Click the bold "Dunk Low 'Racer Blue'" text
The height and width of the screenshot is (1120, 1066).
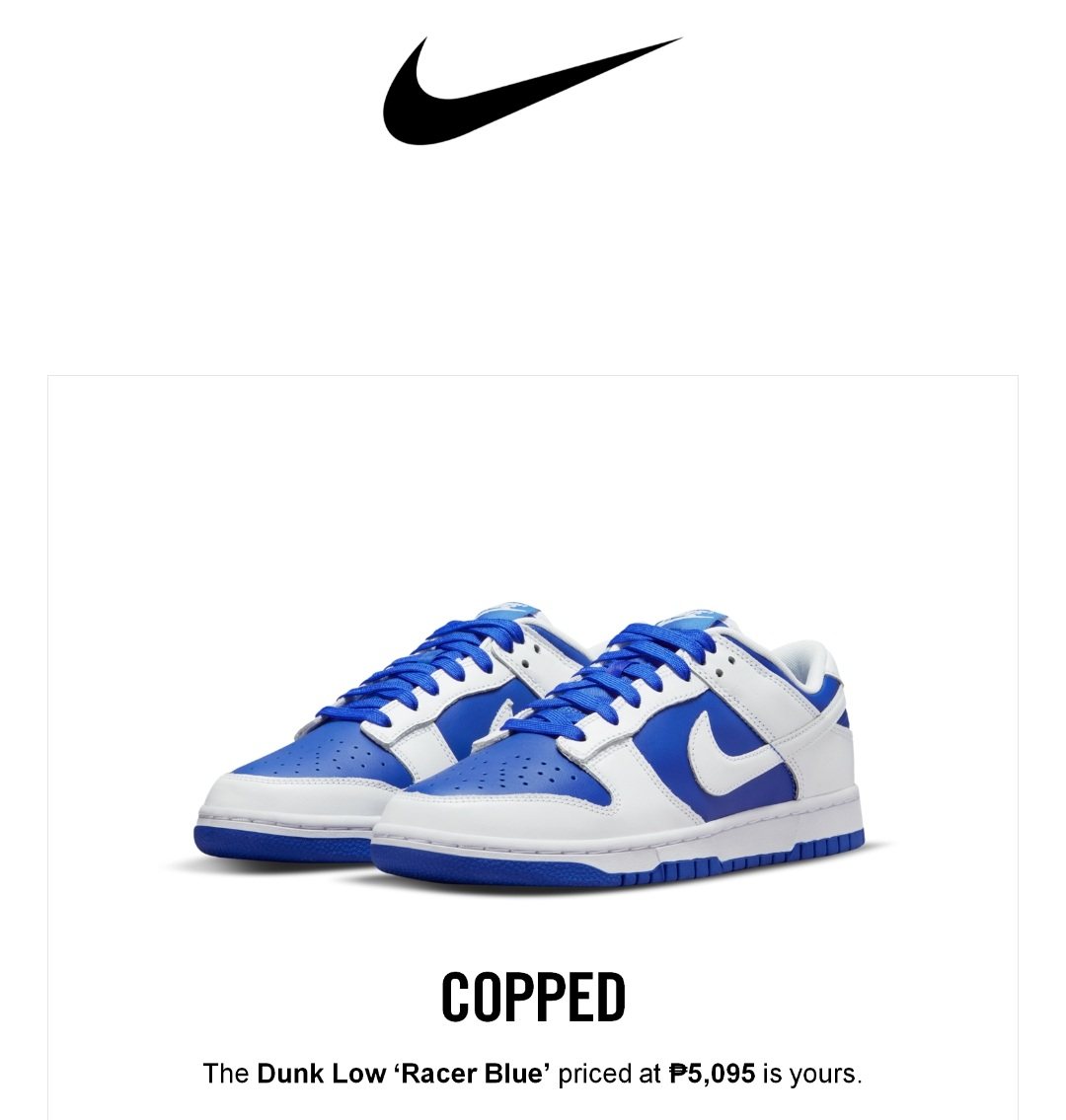pos(404,1074)
